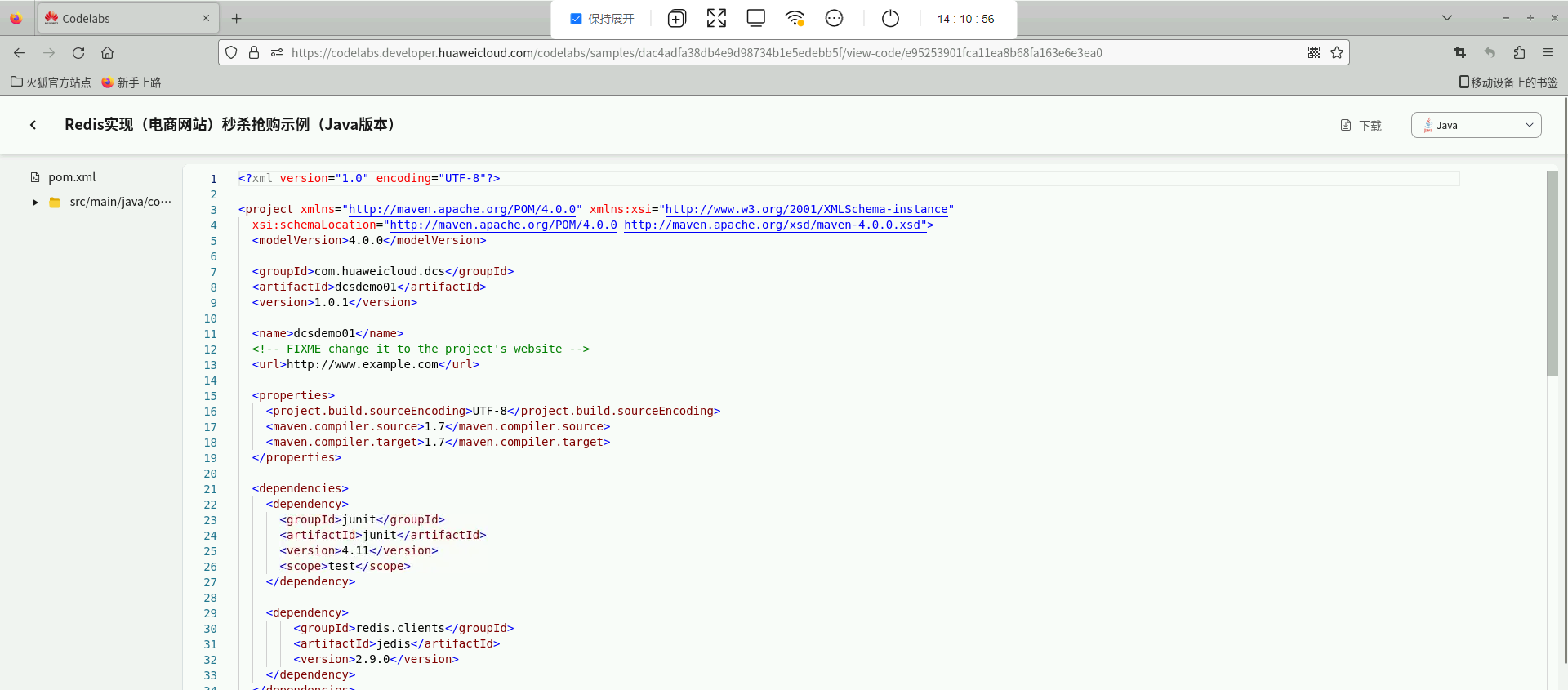Viewport: 1568px width, 690px height.
Task: Uncheck the 保持展开 checkbox
Action: (576, 19)
